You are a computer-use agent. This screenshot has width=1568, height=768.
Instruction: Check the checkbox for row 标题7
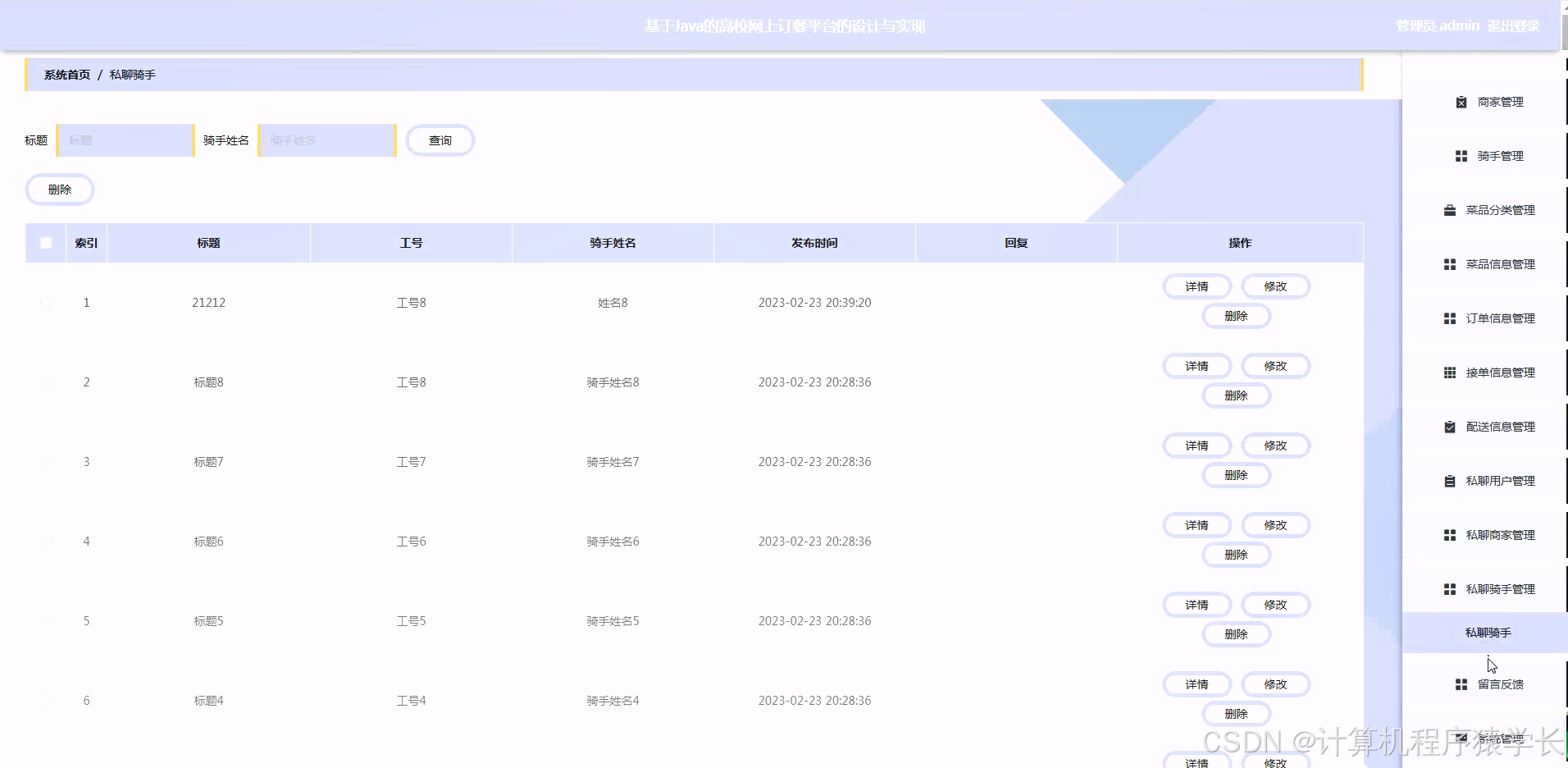pyautogui.click(x=46, y=462)
